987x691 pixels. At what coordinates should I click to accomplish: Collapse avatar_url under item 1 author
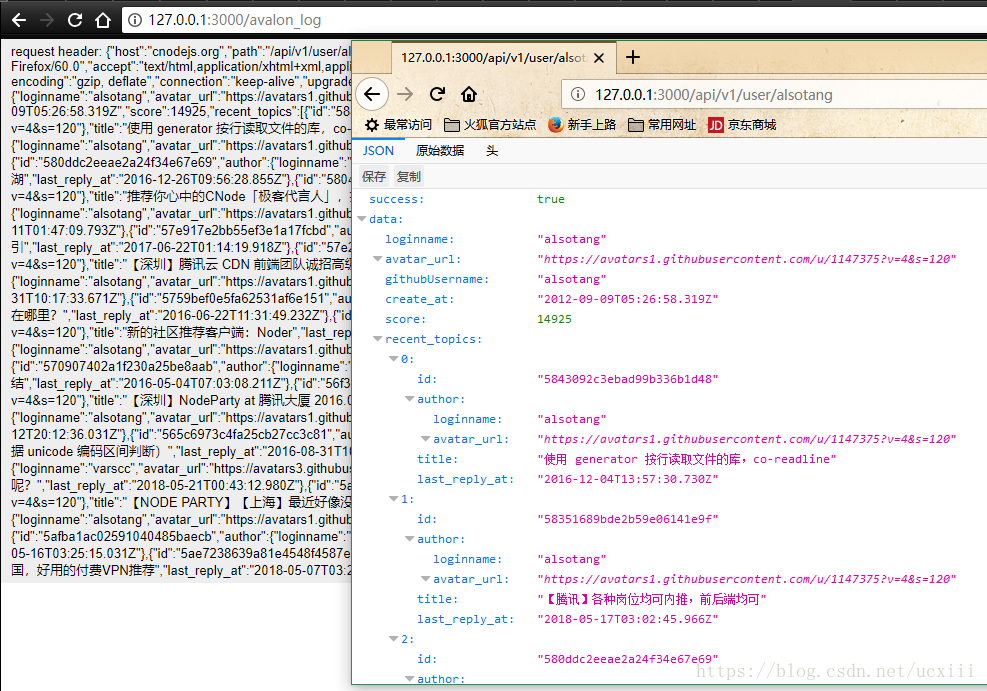click(426, 579)
